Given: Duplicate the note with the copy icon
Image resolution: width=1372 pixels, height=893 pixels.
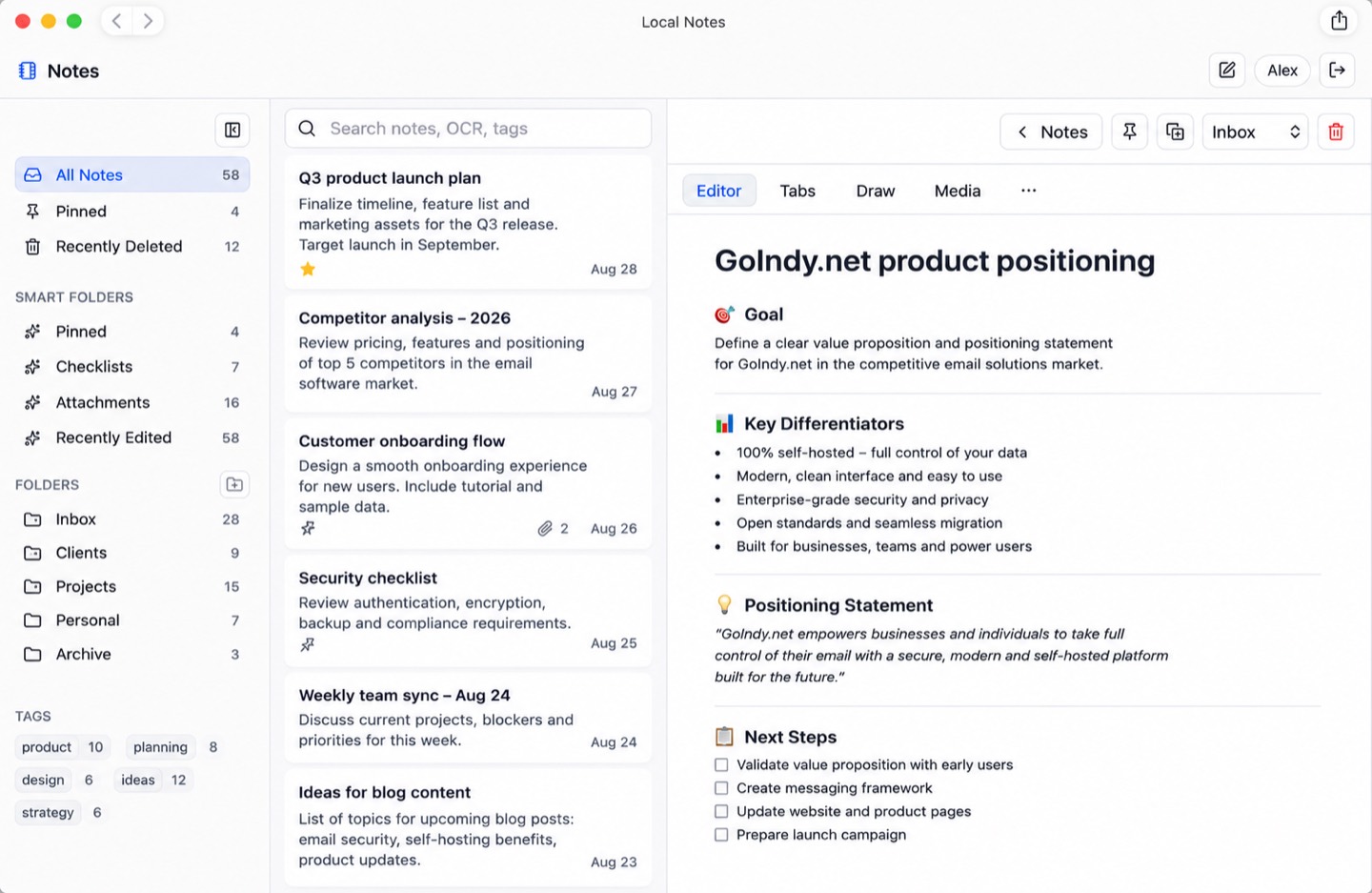Looking at the screenshot, I should point(1175,132).
